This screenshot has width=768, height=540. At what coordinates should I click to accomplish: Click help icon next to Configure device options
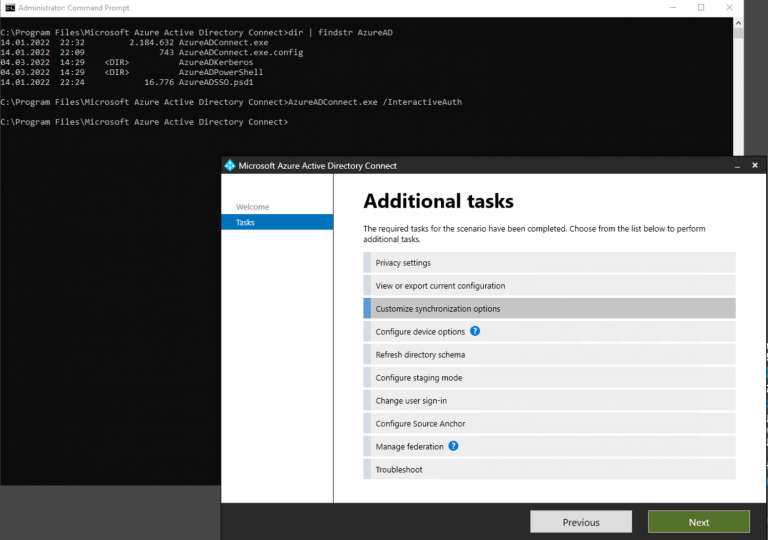pyautogui.click(x=475, y=331)
